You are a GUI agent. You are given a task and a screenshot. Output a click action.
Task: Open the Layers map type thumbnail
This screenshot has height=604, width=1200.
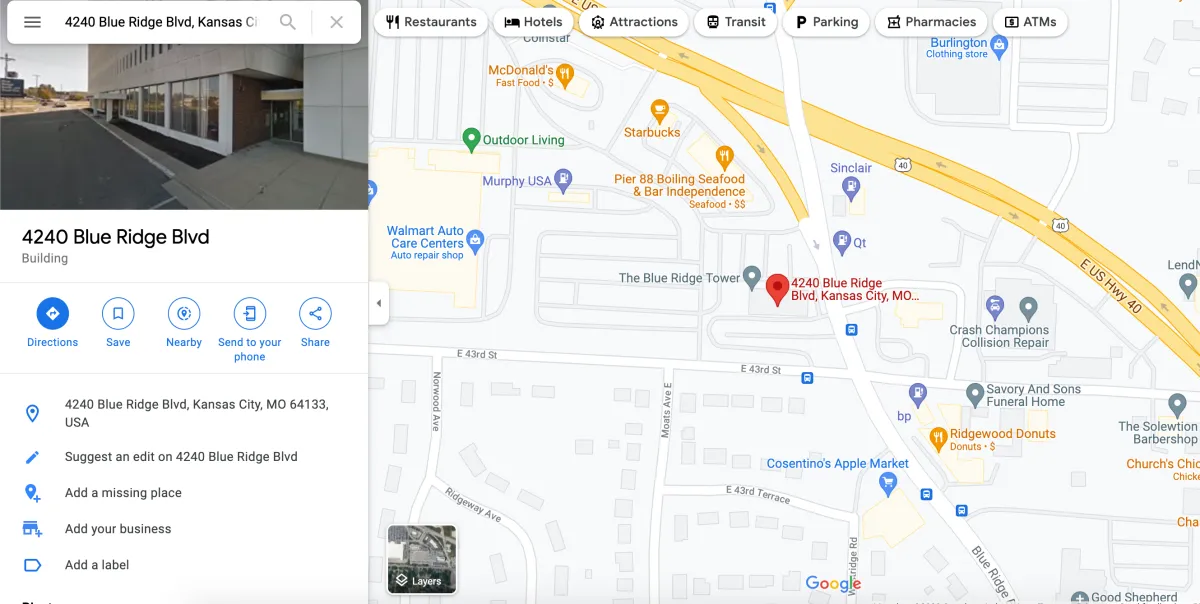tap(422, 559)
